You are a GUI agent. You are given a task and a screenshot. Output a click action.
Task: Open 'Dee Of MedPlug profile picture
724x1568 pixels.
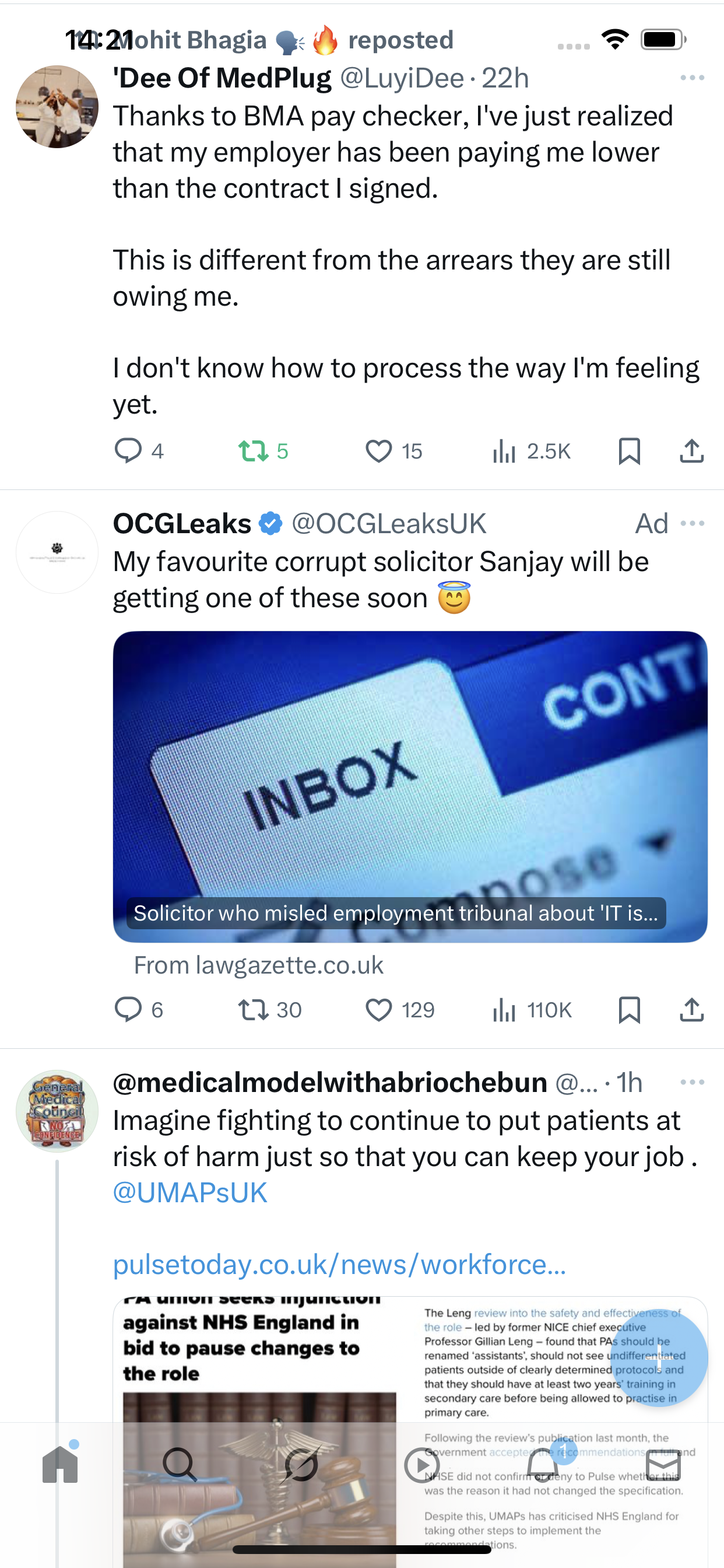(x=57, y=107)
